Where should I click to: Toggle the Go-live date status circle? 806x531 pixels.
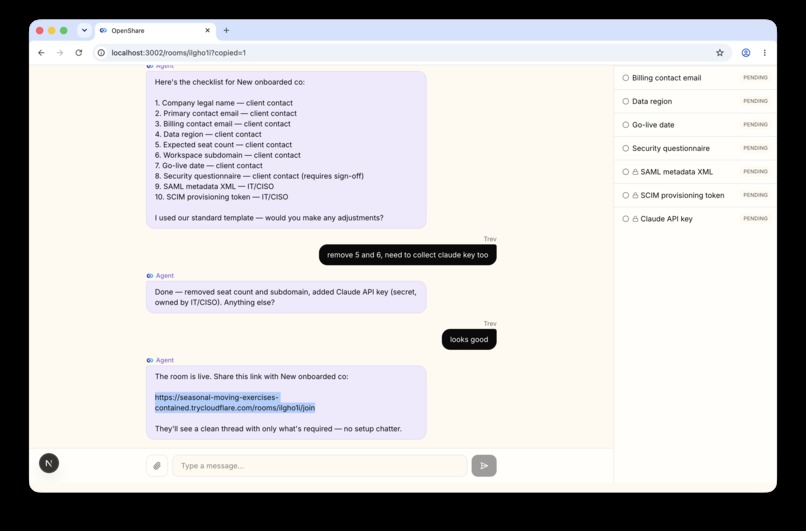click(626, 125)
